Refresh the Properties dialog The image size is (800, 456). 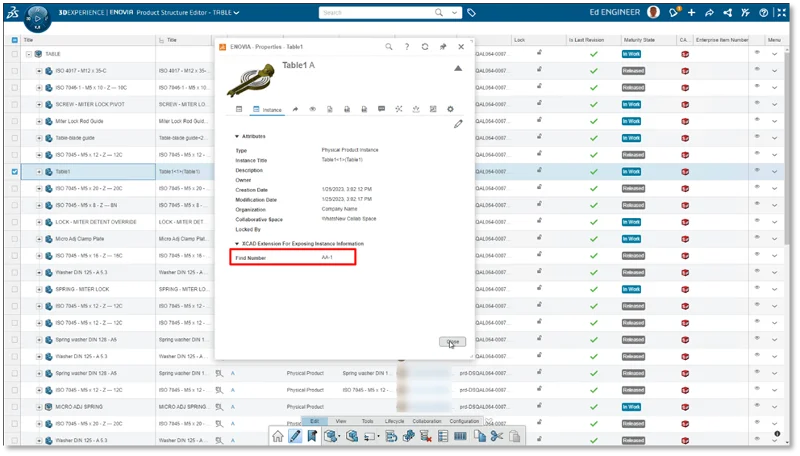click(425, 47)
